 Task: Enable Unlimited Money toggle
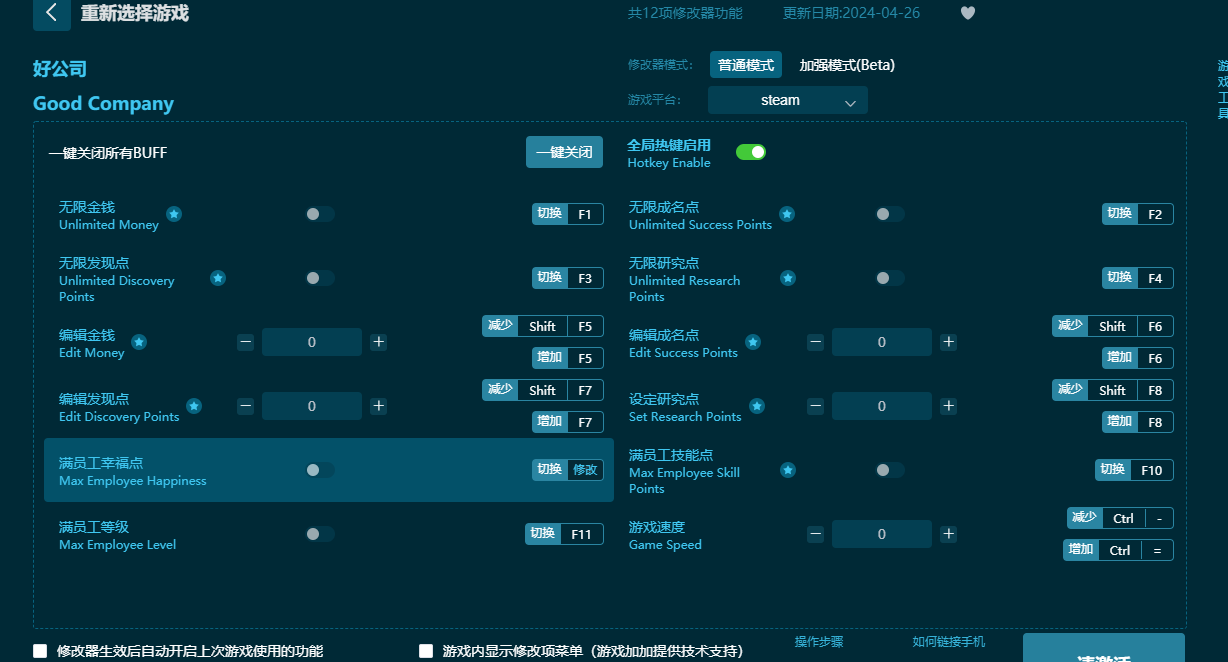pyautogui.click(x=320, y=214)
